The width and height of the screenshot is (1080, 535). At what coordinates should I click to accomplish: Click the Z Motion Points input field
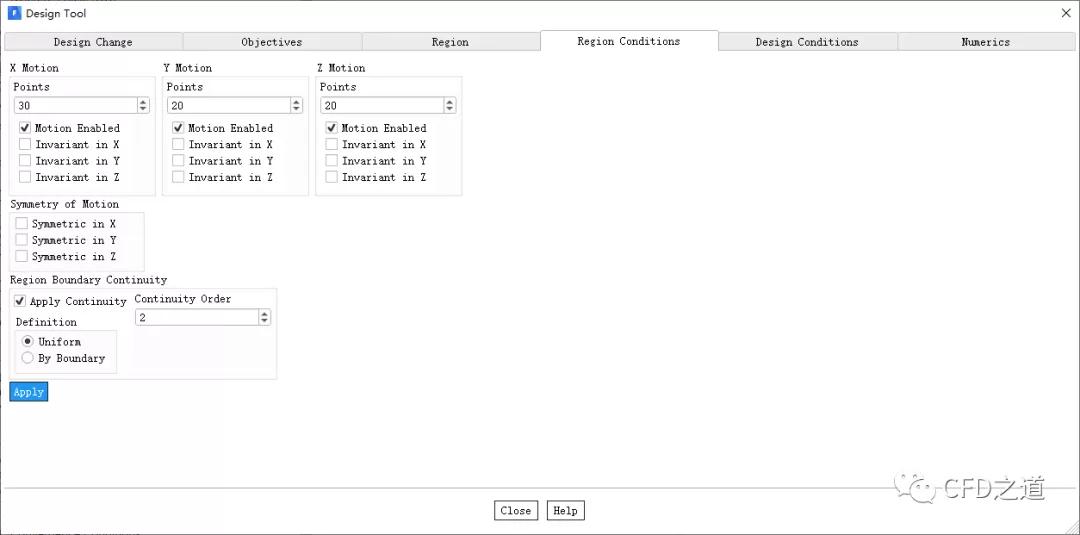click(382, 105)
